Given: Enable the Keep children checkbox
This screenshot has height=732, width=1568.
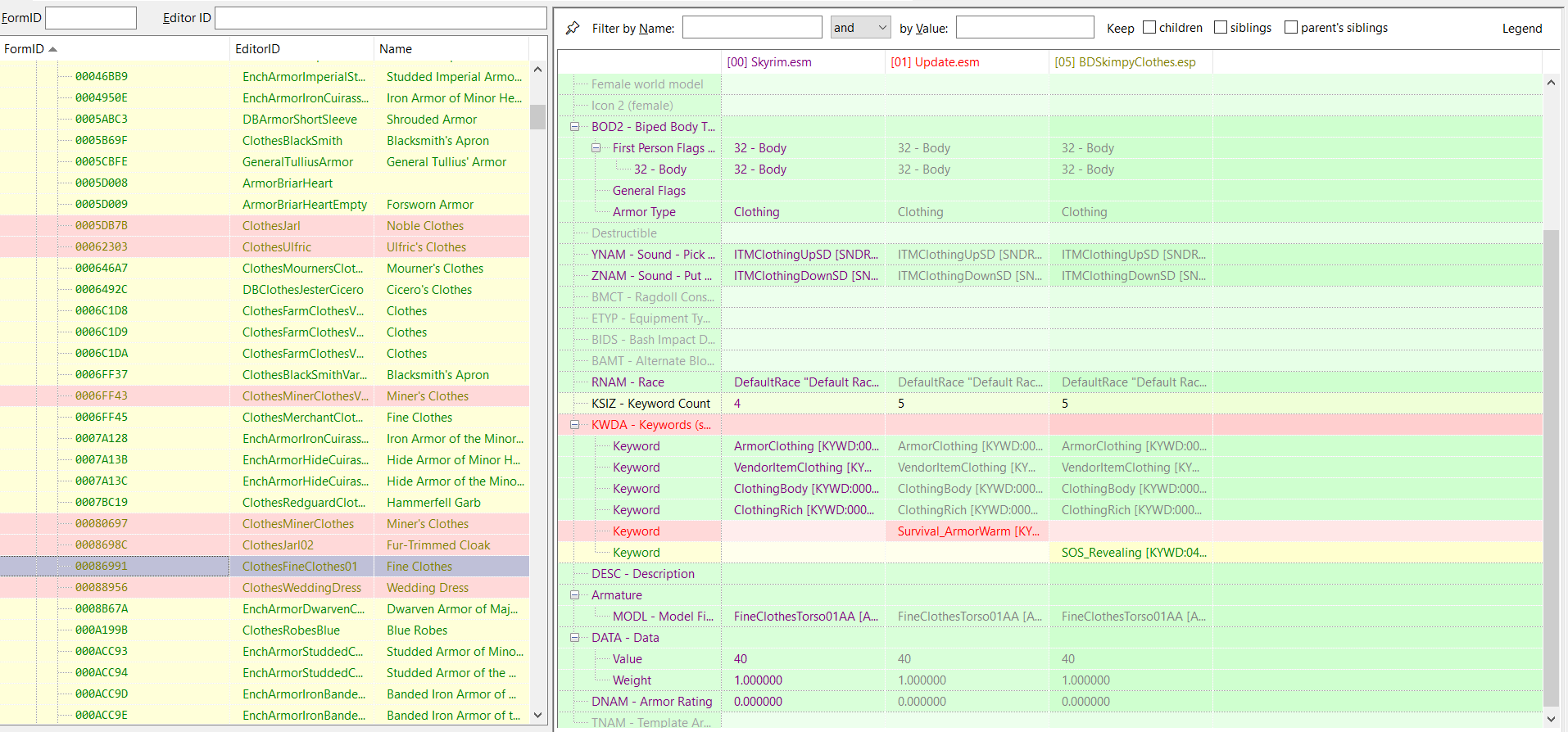Looking at the screenshot, I should (1149, 27).
